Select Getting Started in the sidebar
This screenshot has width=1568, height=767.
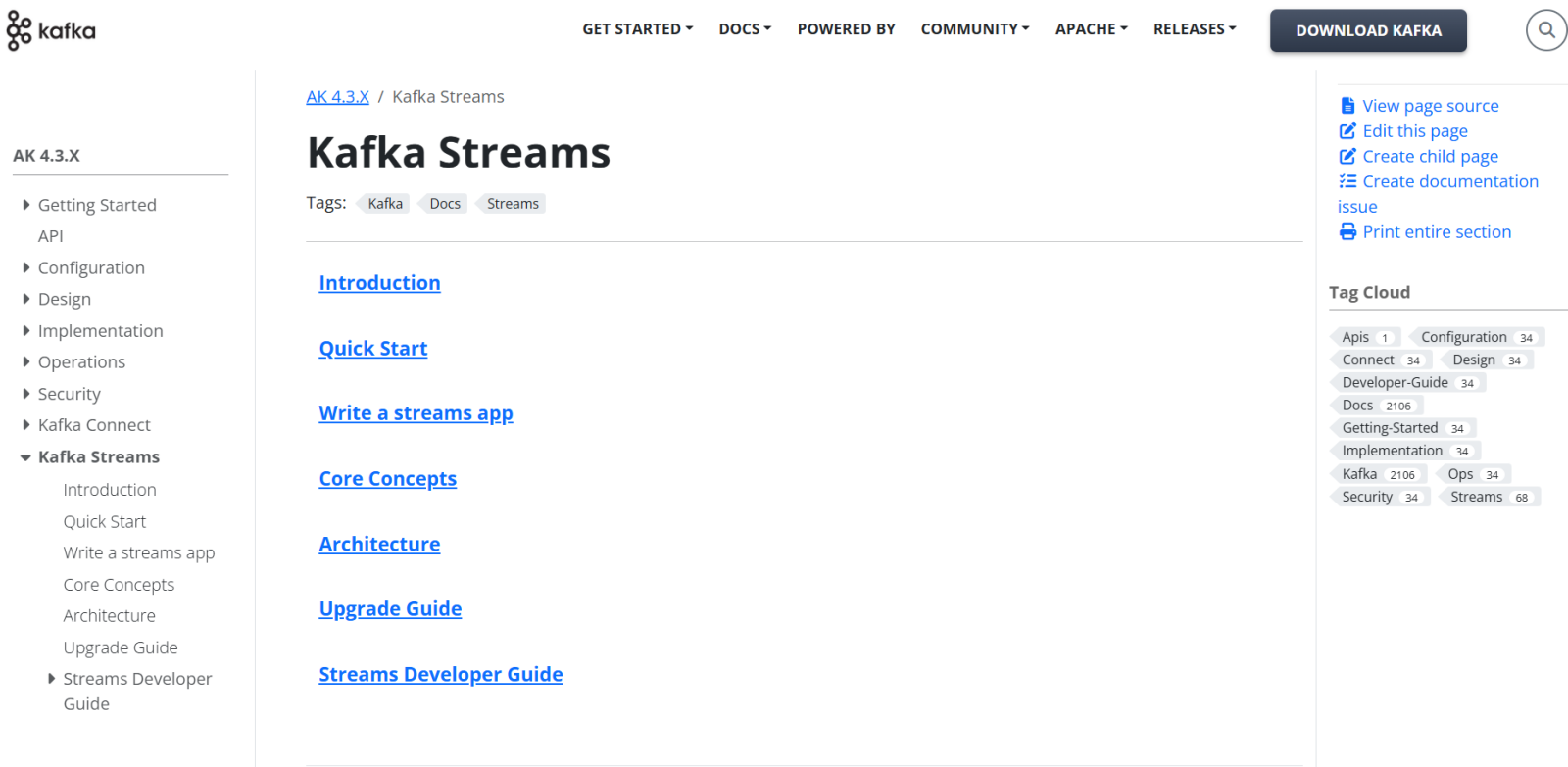[97, 205]
